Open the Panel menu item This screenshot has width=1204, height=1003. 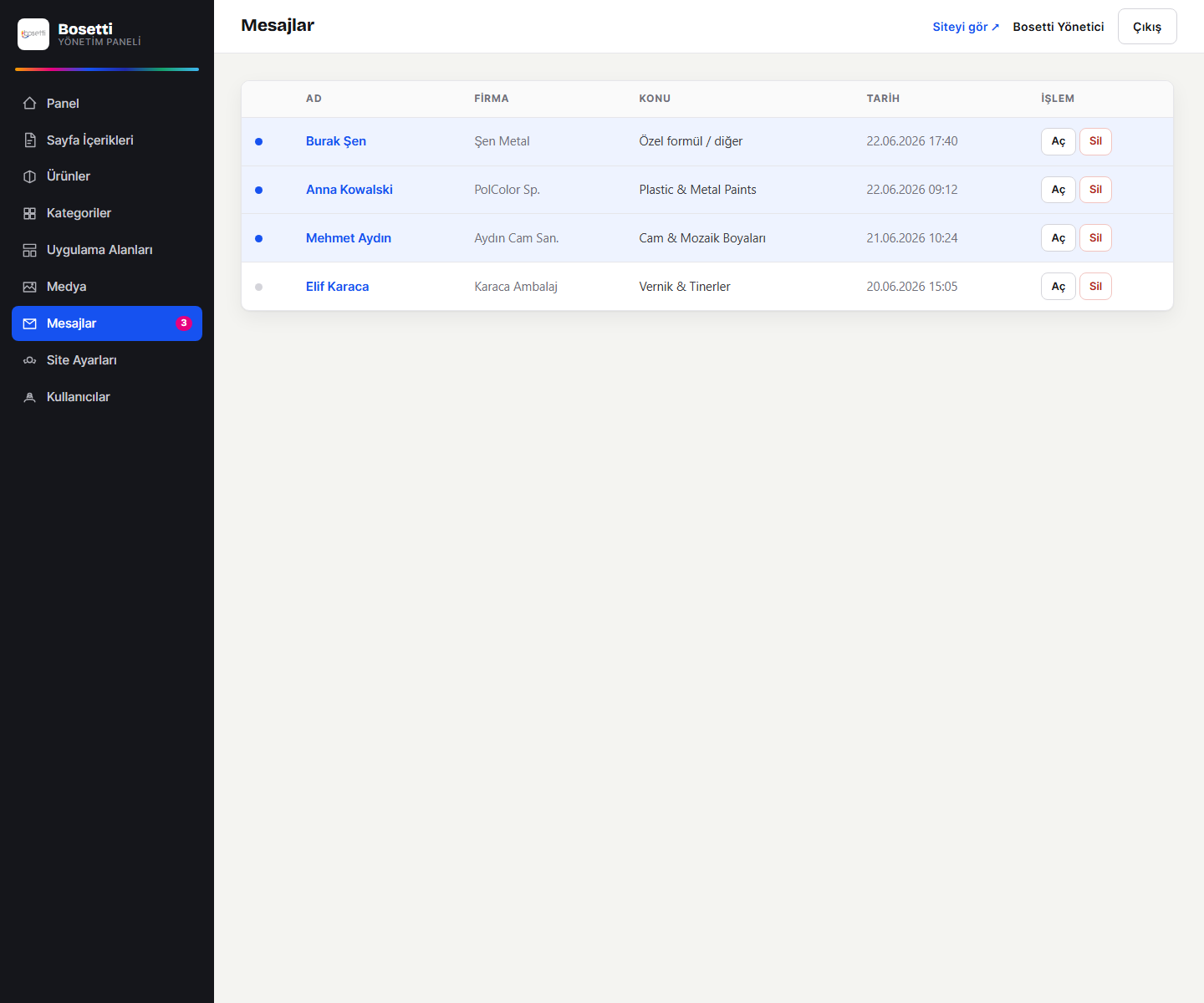point(107,104)
